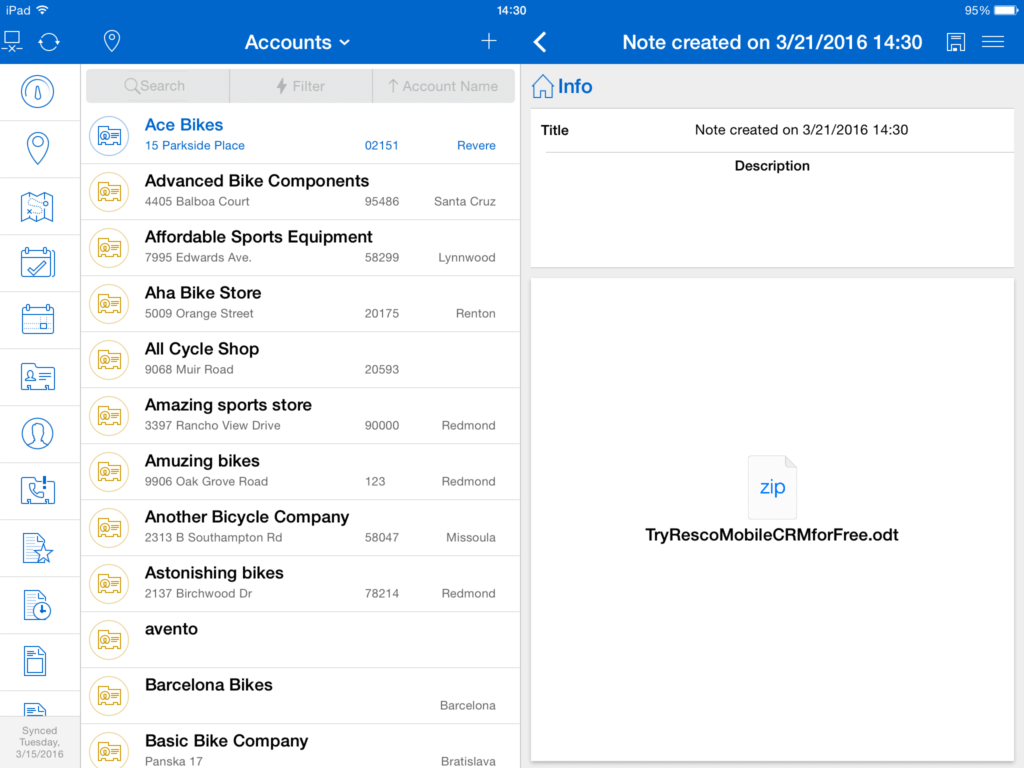1024x768 pixels.
Task: Open the Phone Calls icon in the sidebar
Action: tap(39, 490)
